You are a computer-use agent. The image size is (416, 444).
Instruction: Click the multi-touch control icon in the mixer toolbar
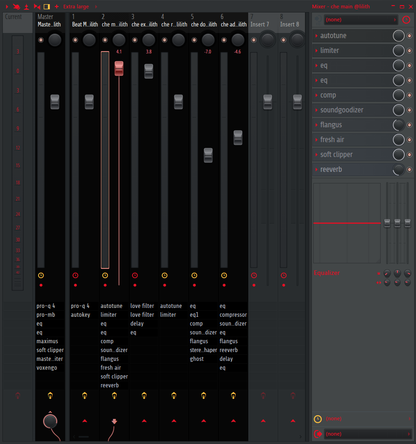pos(16,6)
